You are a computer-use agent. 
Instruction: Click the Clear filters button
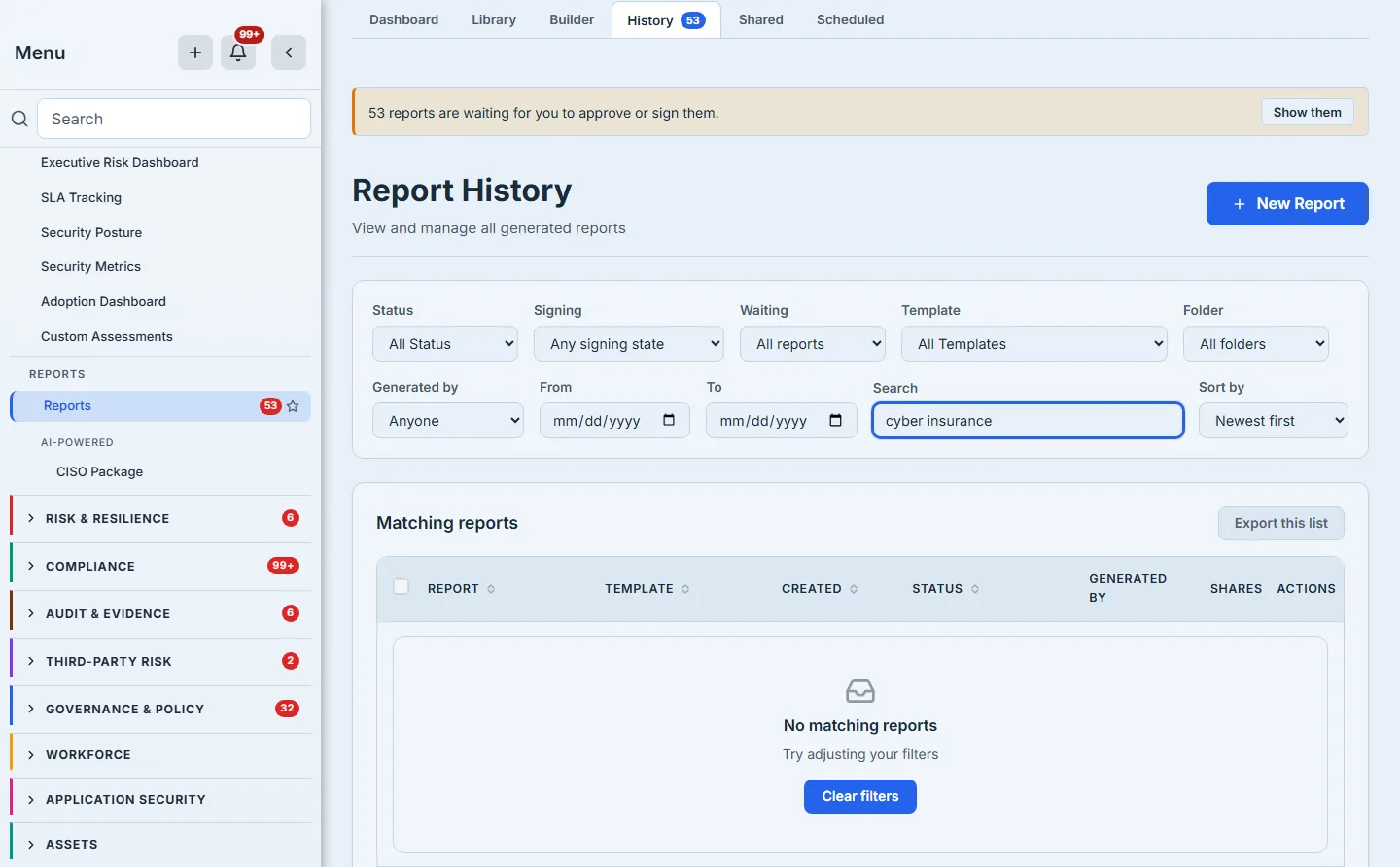860,796
